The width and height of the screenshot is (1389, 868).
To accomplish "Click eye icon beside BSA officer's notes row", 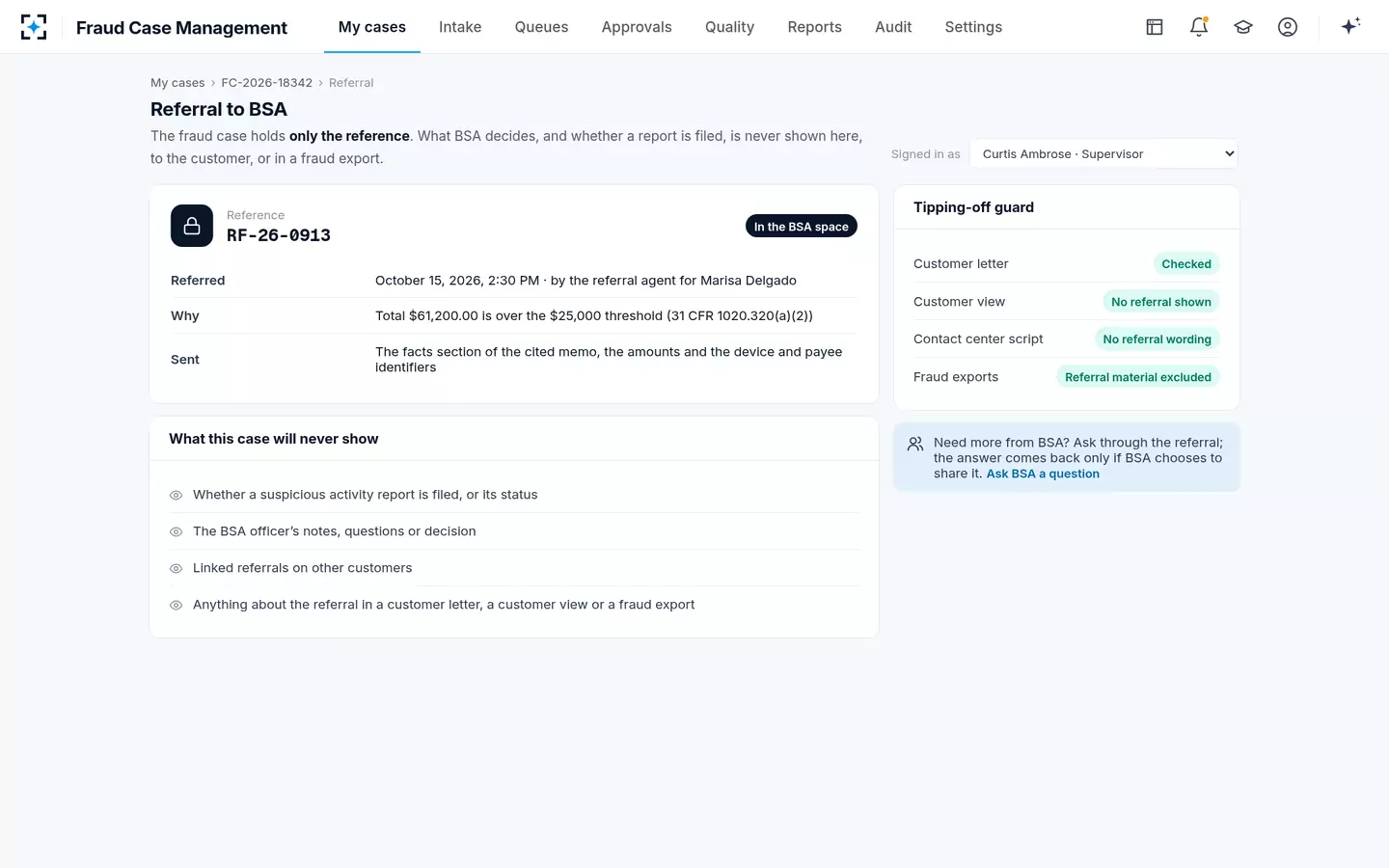I will pyautogui.click(x=177, y=531).
